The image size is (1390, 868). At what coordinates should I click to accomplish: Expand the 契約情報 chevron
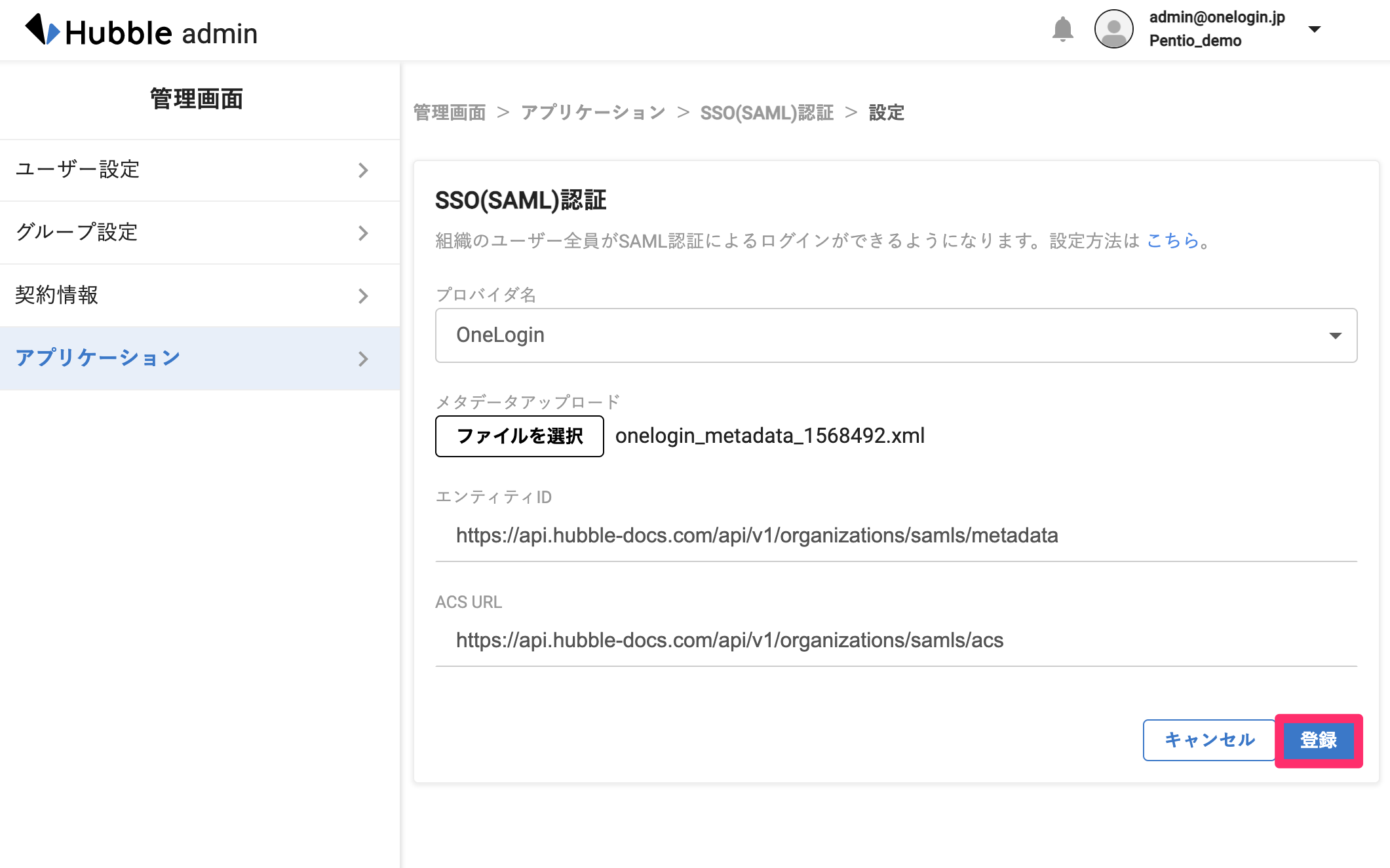pos(363,296)
